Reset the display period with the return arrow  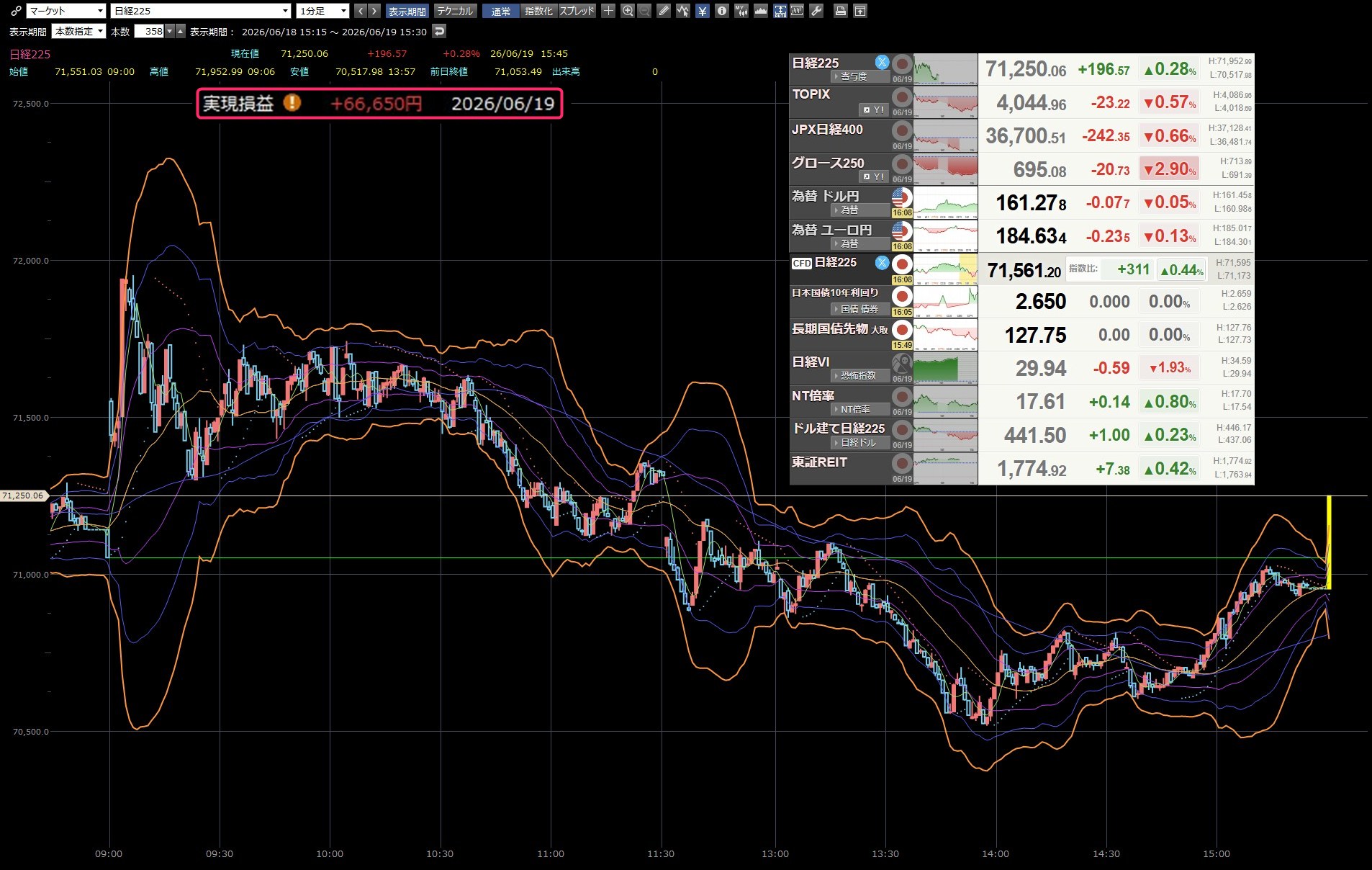click(x=439, y=31)
